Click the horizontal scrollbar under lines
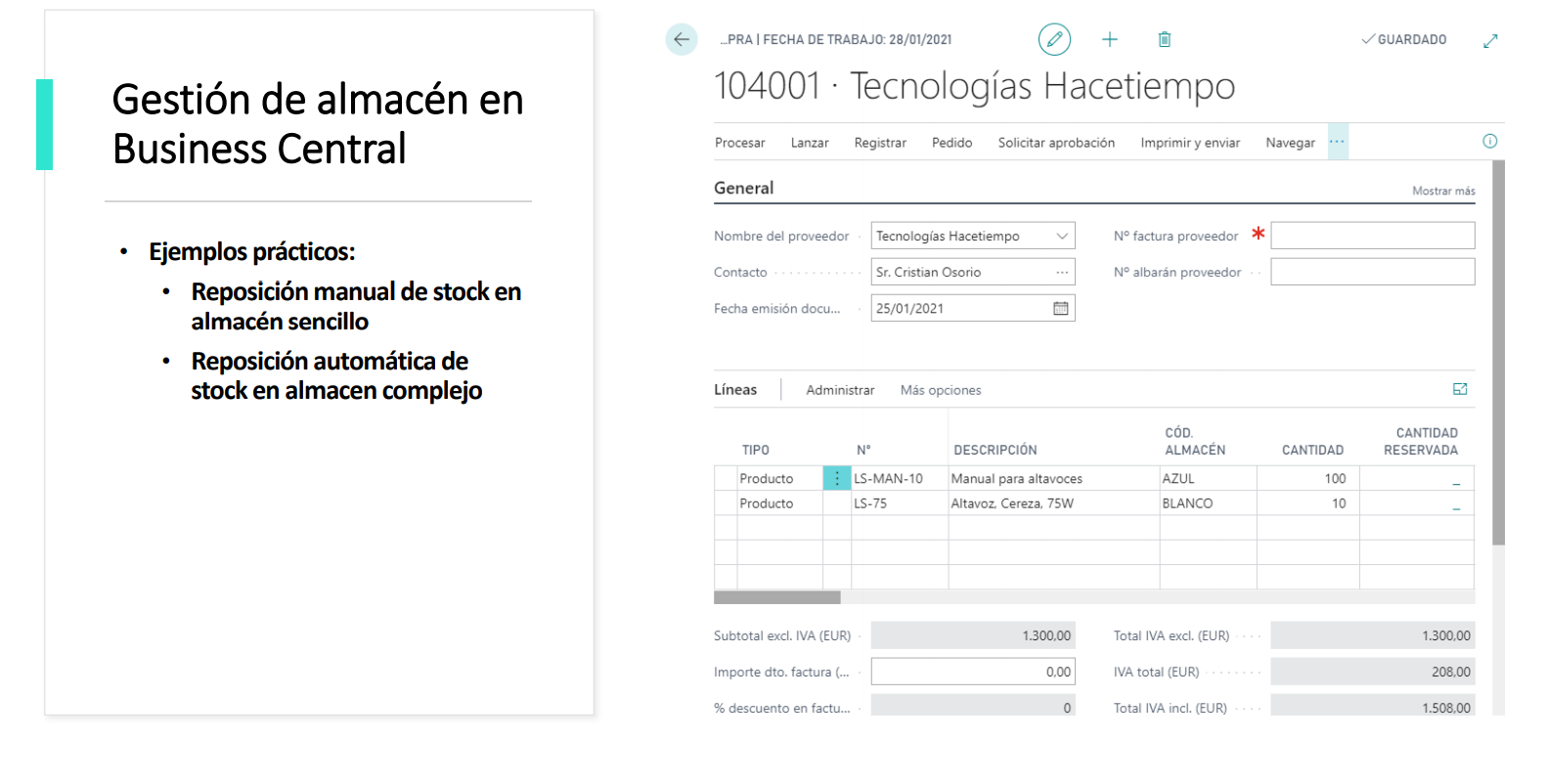Screen dimensions: 1546x784 click(777, 597)
